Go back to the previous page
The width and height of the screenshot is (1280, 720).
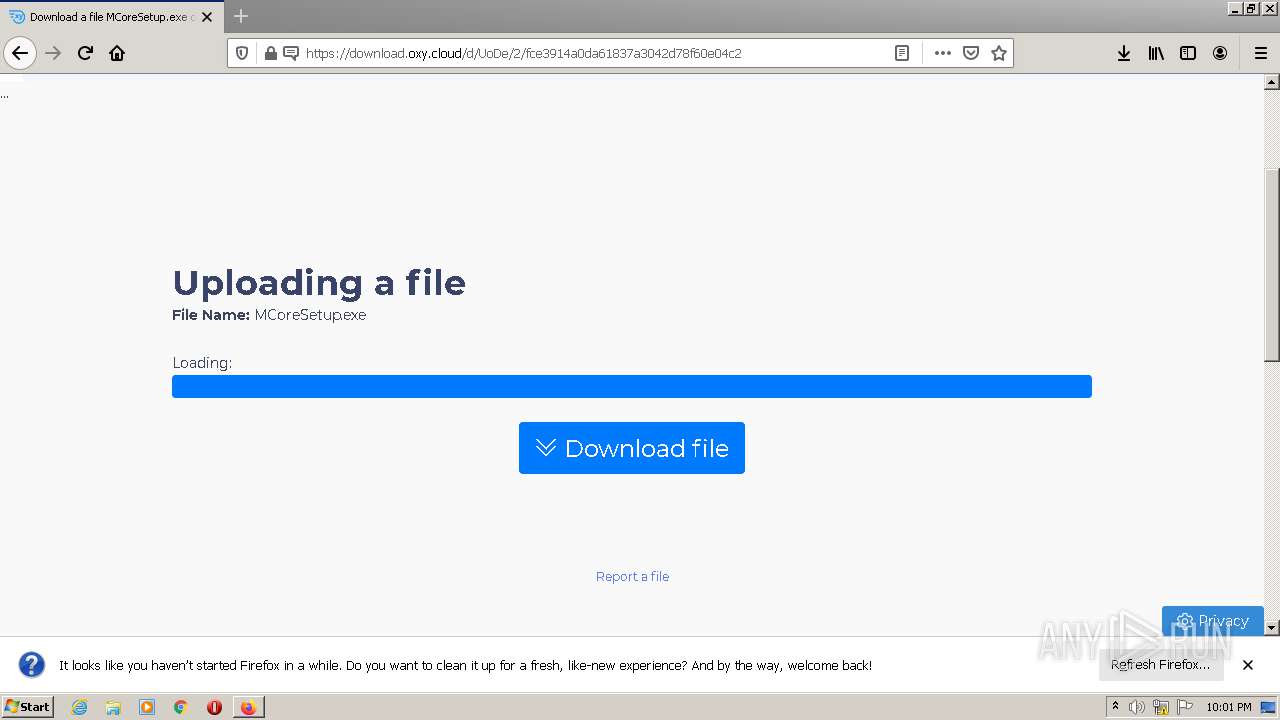pos(20,53)
